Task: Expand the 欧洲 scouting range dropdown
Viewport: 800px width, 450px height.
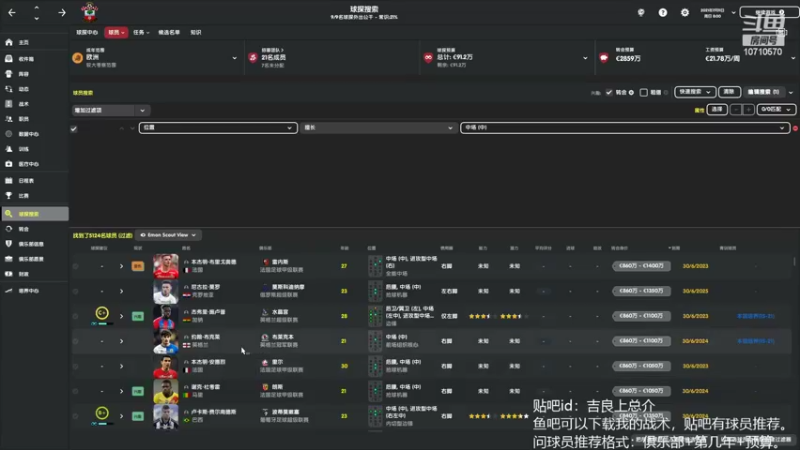Action: (234, 58)
